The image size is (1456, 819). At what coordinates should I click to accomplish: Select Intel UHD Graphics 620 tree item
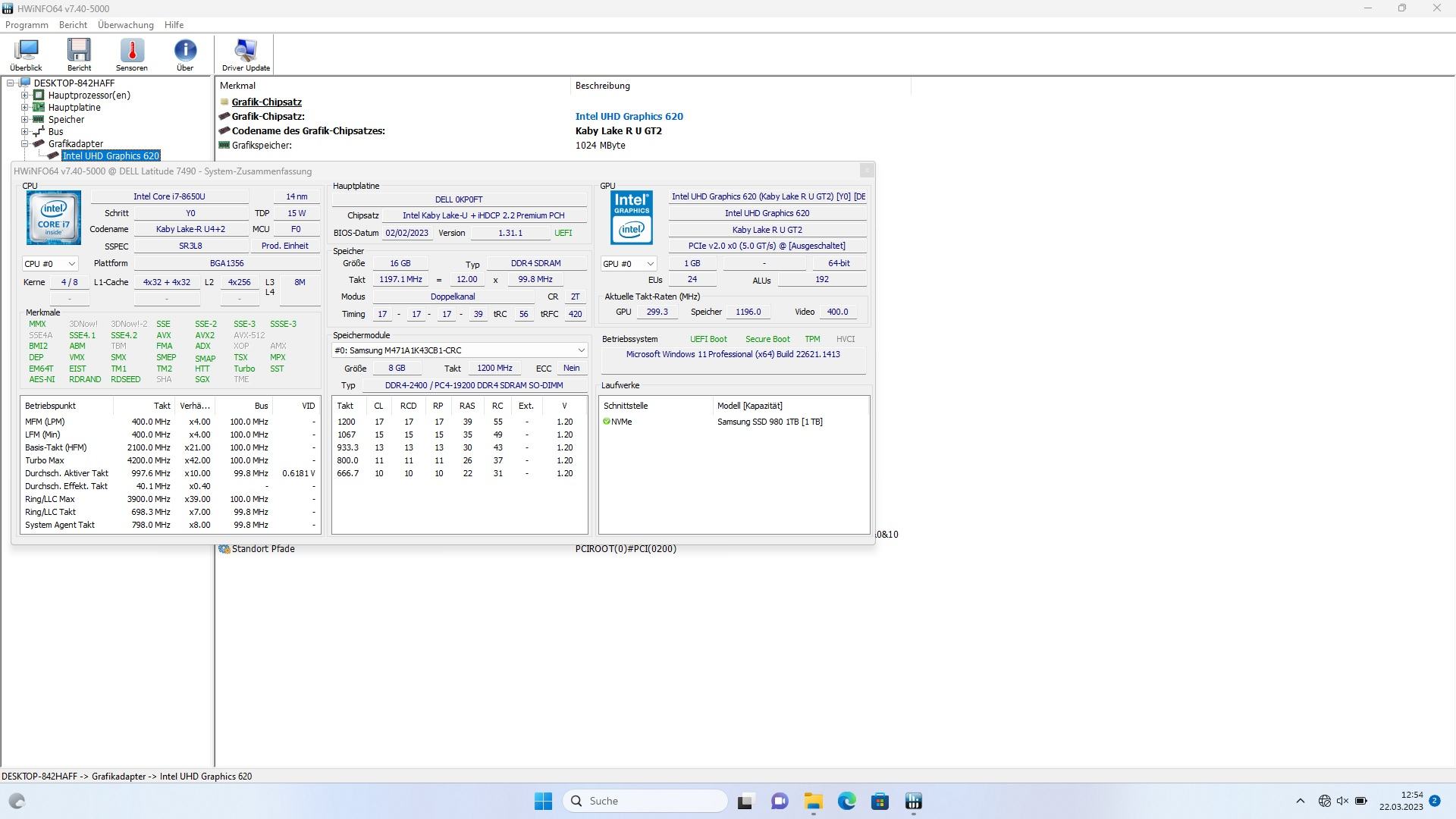point(111,156)
